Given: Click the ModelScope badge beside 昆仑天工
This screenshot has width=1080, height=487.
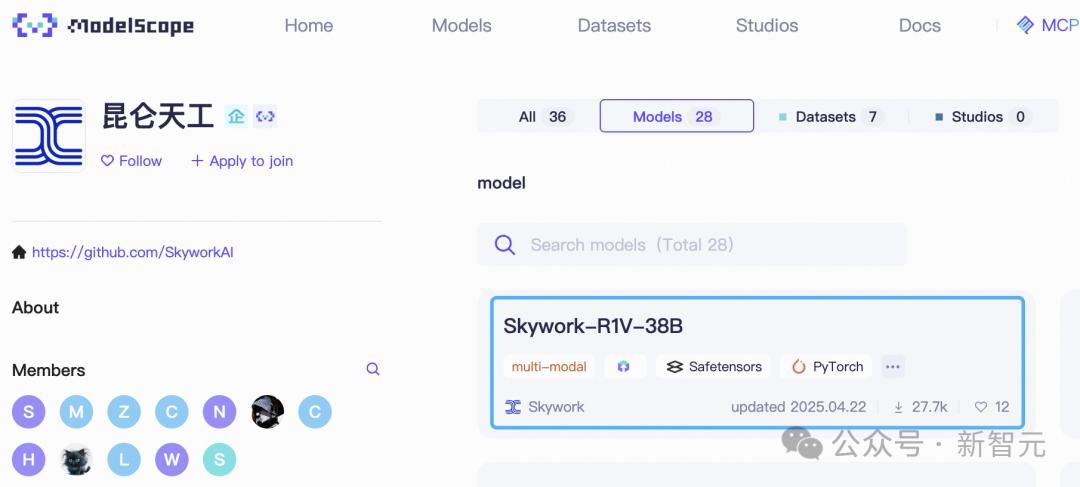Looking at the screenshot, I should tap(265, 117).
